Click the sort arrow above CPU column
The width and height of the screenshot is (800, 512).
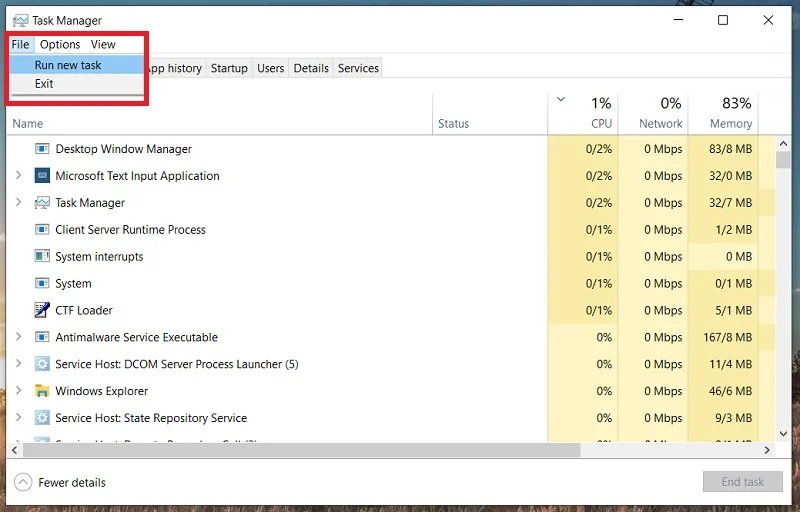coord(561,99)
